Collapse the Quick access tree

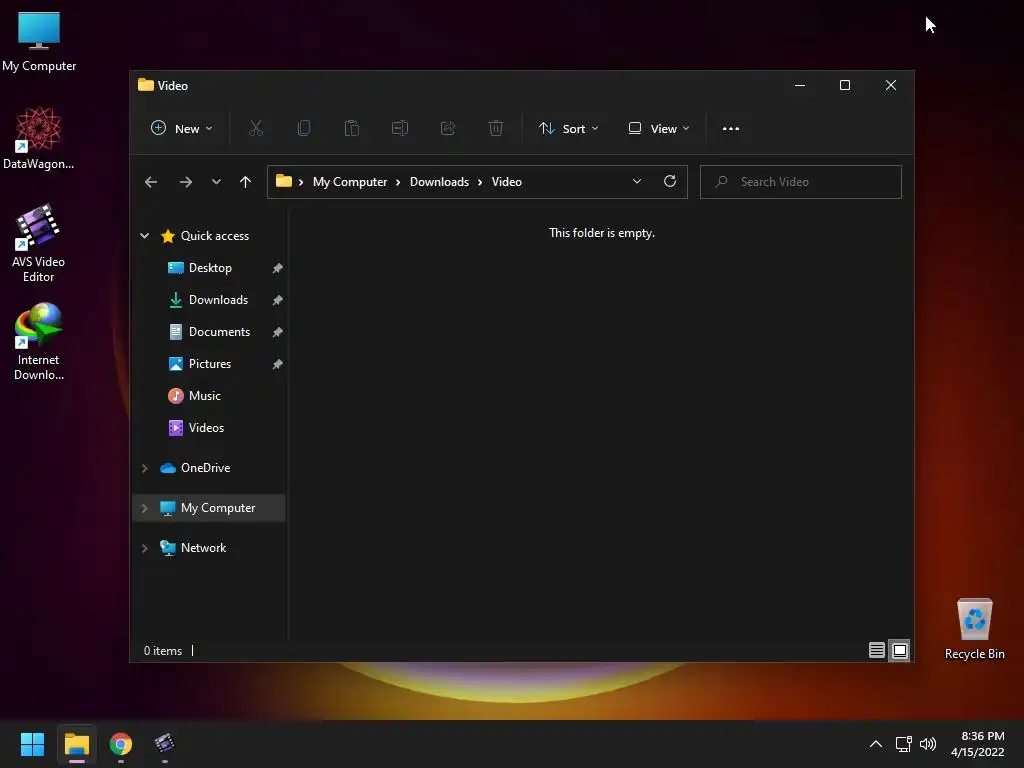pos(144,236)
